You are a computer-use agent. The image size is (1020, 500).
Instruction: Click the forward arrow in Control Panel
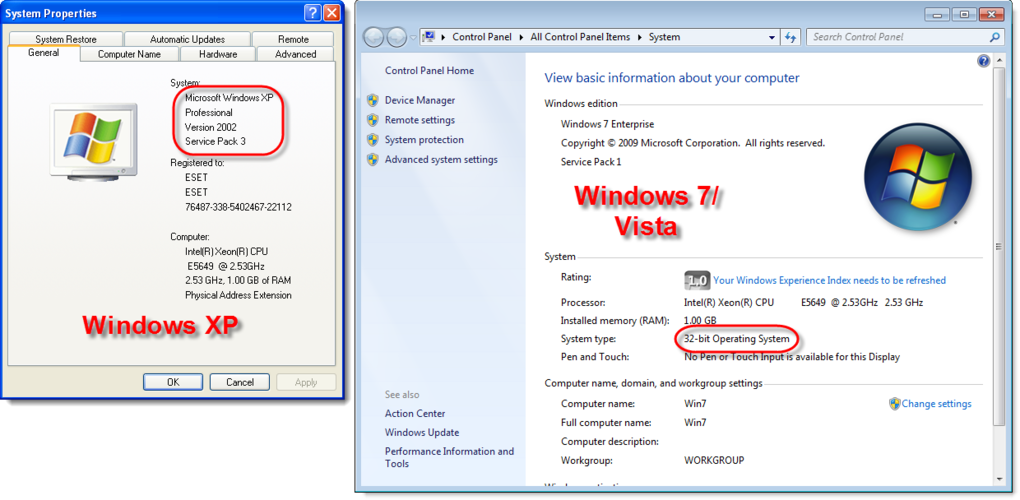click(x=396, y=37)
